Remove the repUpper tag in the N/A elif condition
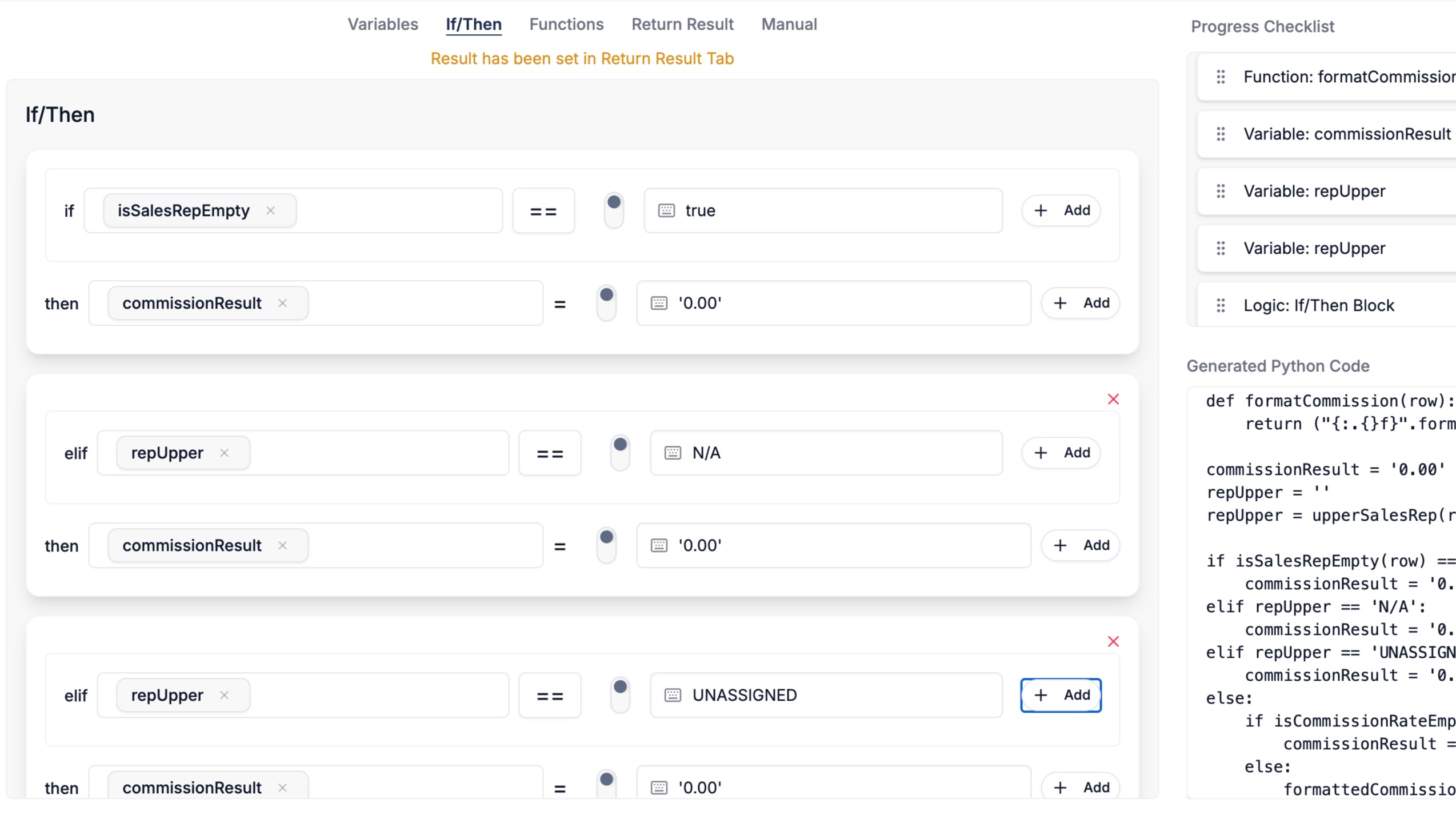 [x=224, y=453]
